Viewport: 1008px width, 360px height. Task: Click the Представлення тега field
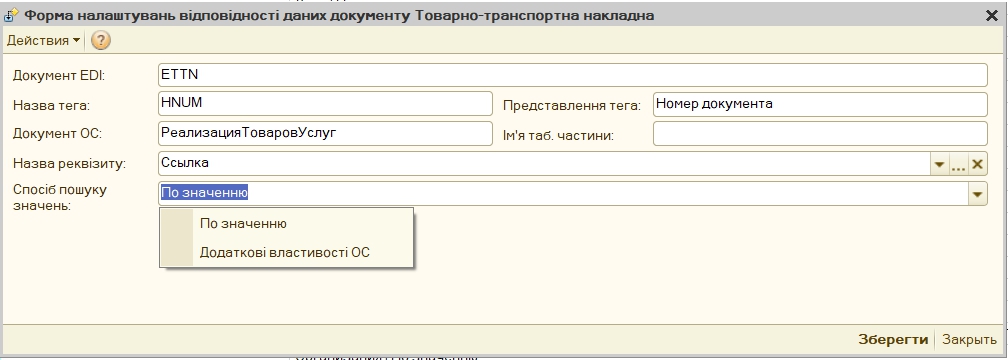pos(820,104)
